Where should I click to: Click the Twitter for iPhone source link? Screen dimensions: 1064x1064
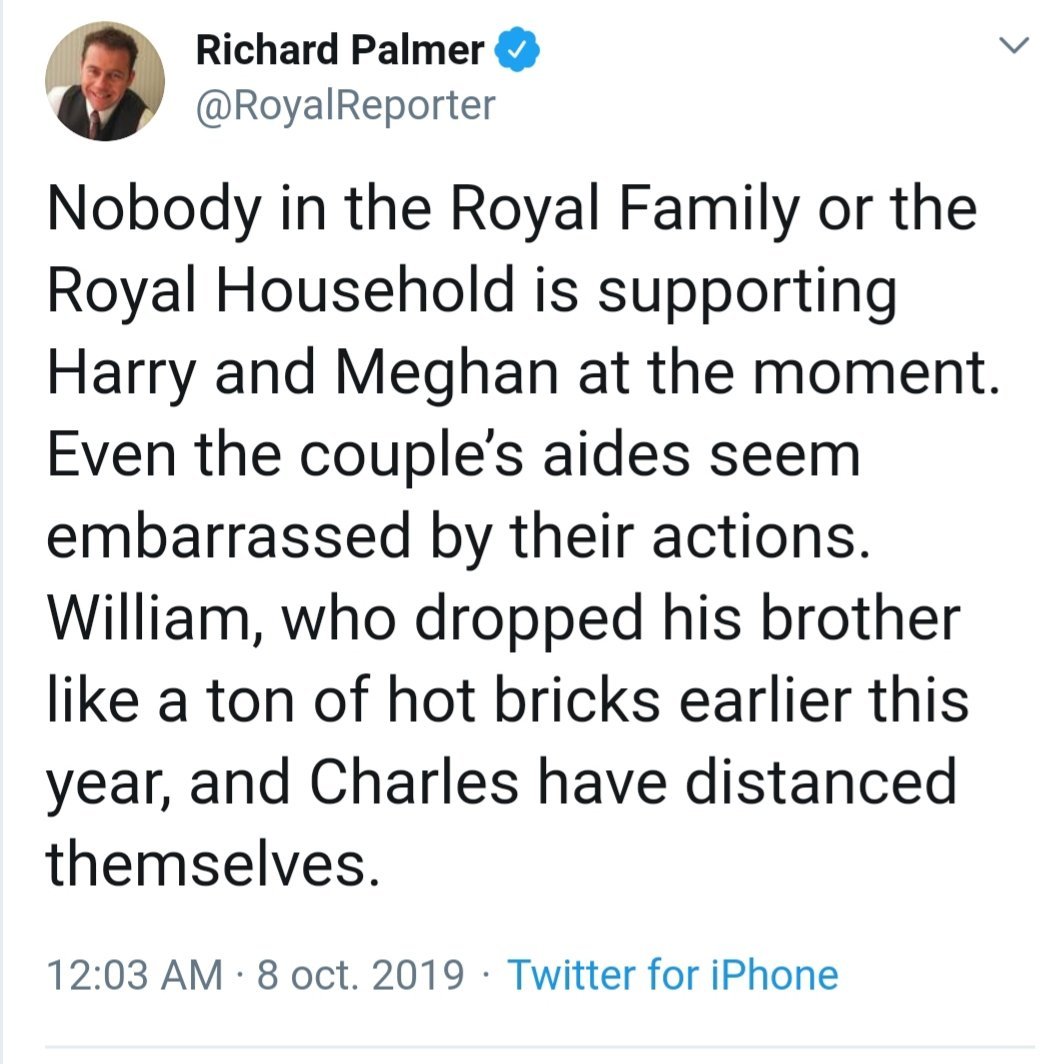(672, 973)
